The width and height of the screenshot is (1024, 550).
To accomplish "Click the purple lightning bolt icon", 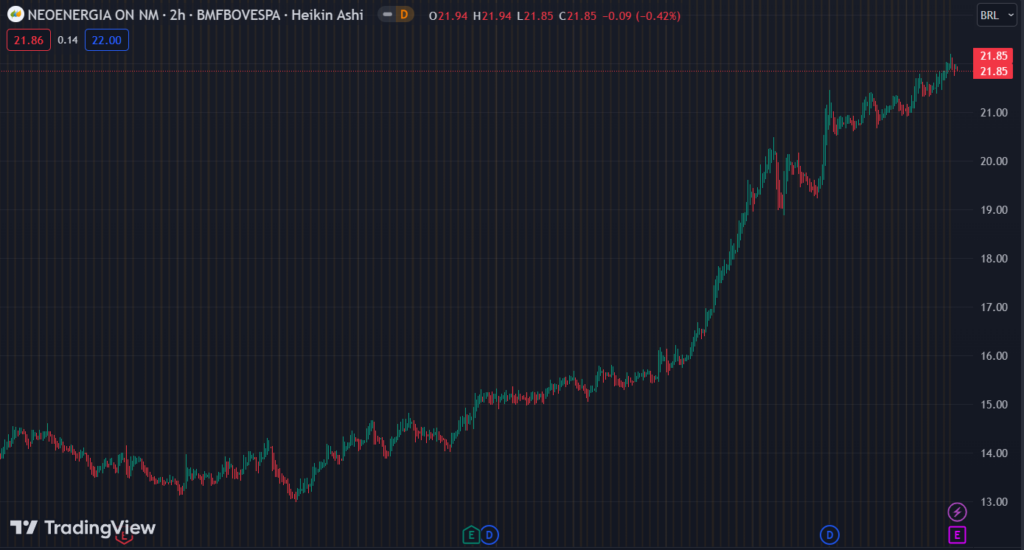I will 957,511.
